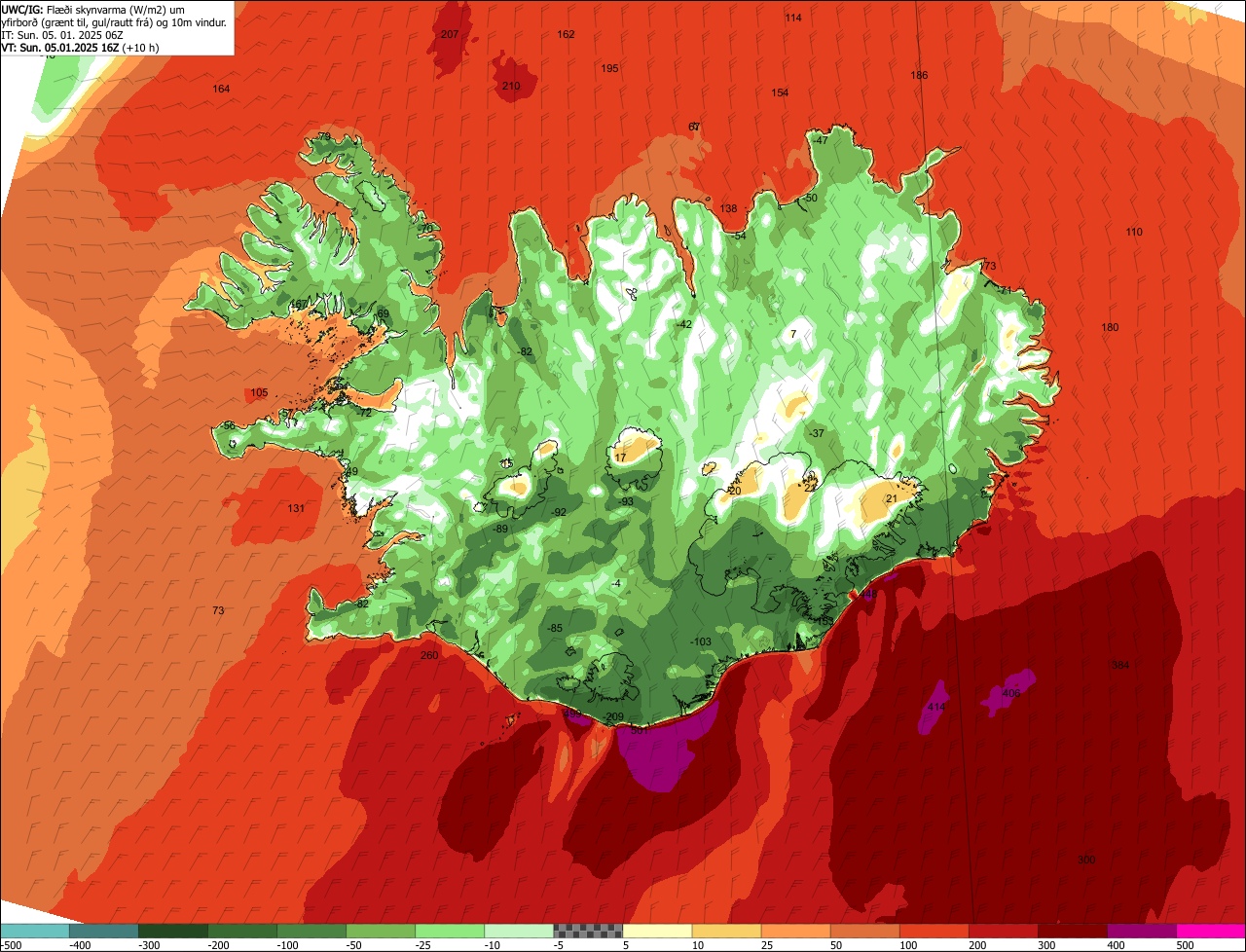Click legend swatch between -25 and -10

click(450, 931)
